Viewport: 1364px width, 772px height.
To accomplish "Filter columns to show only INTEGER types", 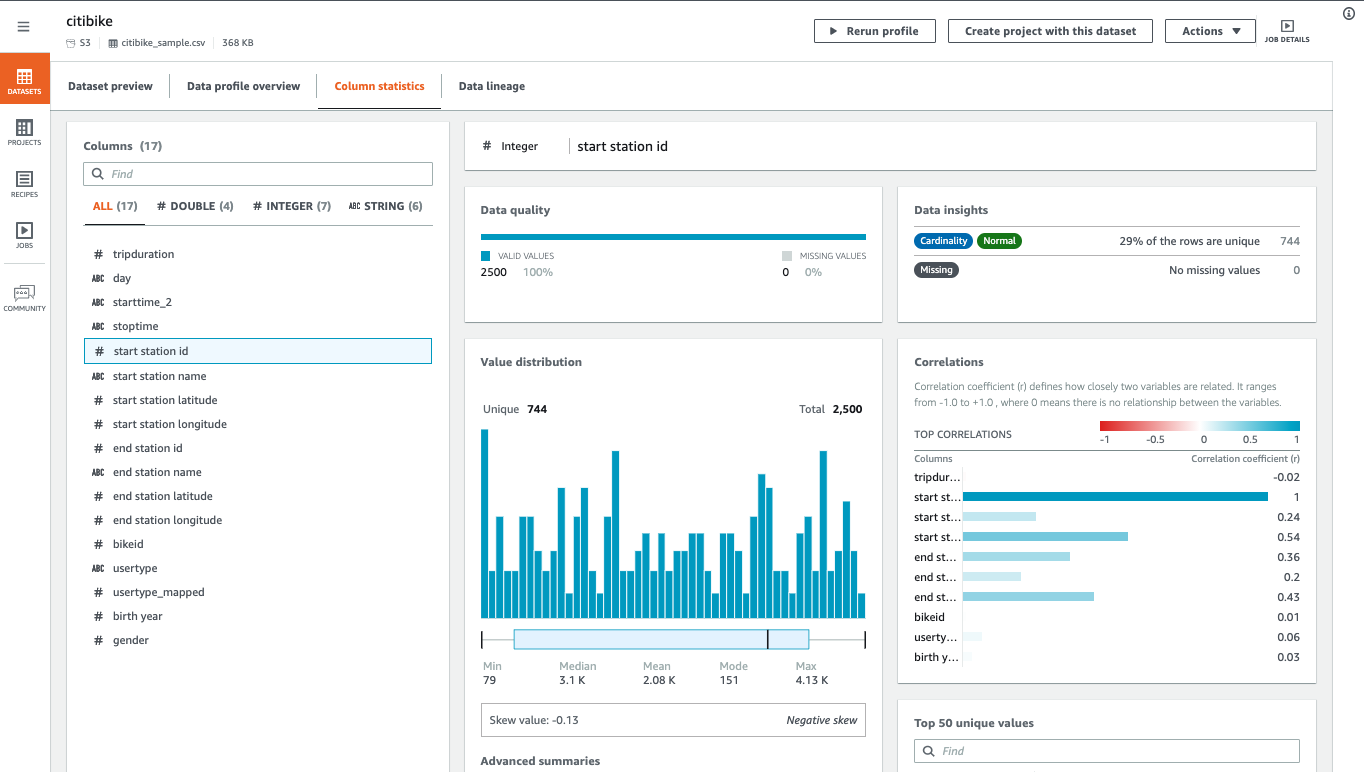I will pyautogui.click(x=291, y=206).
